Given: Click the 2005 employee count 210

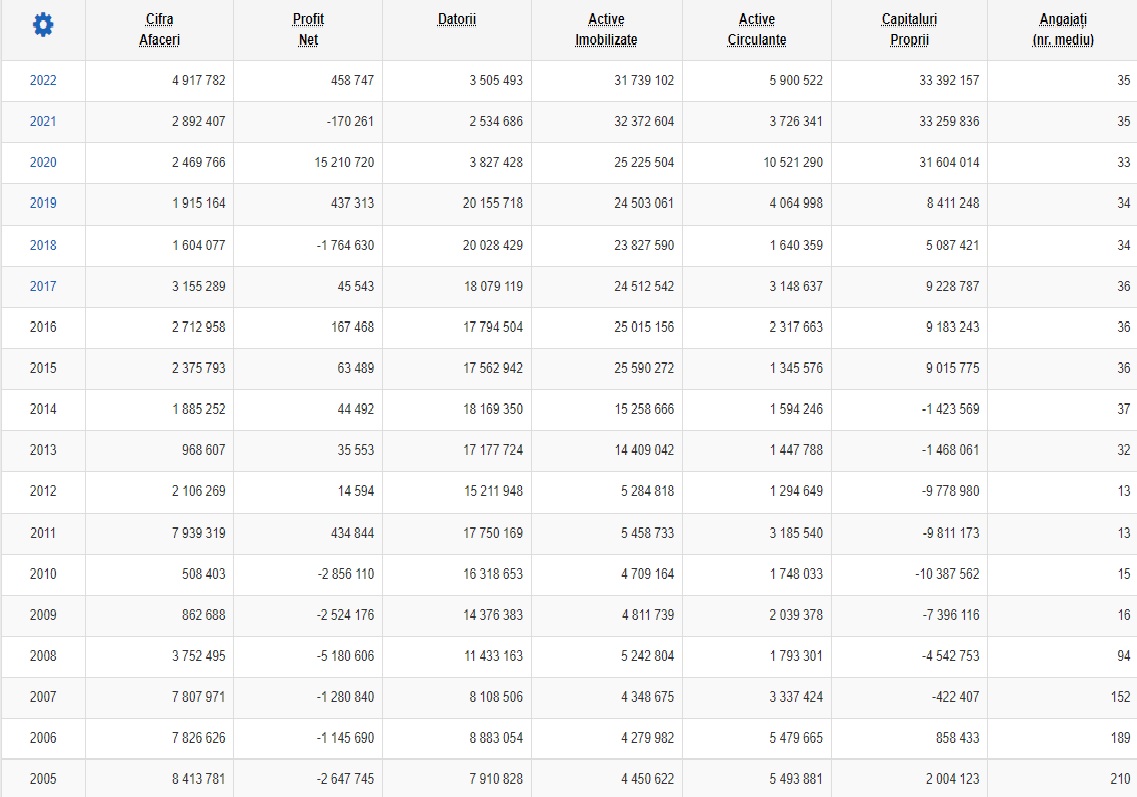Looking at the screenshot, I should click(1120, 779).
